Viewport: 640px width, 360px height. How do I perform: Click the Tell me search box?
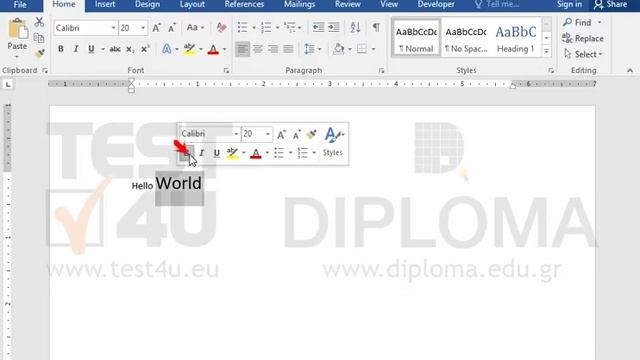click(498, 5)
